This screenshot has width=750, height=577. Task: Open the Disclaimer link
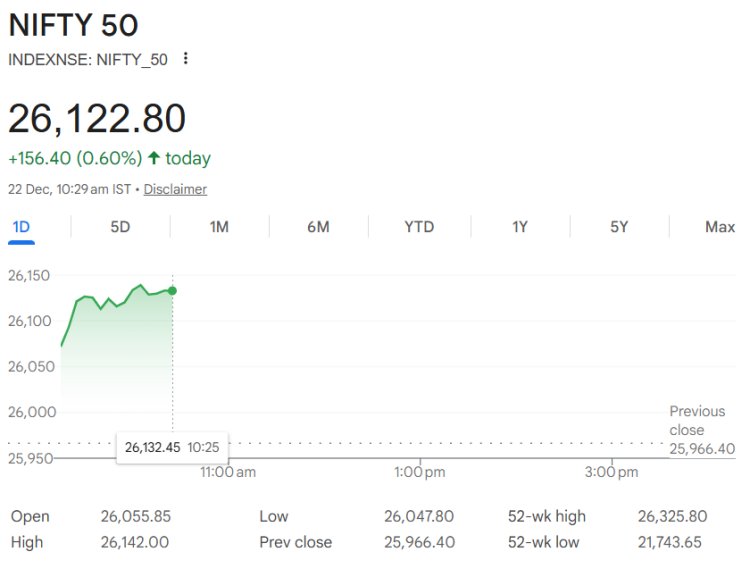point(175,189)
